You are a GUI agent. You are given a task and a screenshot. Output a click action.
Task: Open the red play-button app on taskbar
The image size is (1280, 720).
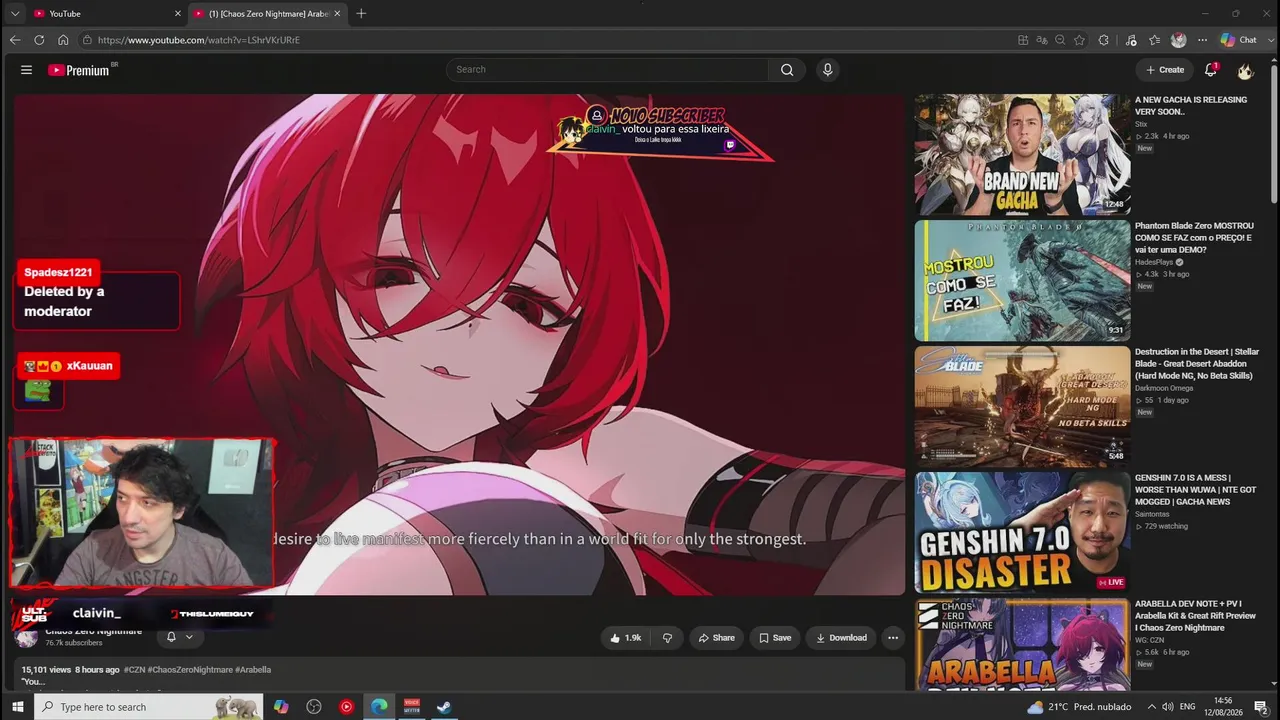[x=346, y=707]
